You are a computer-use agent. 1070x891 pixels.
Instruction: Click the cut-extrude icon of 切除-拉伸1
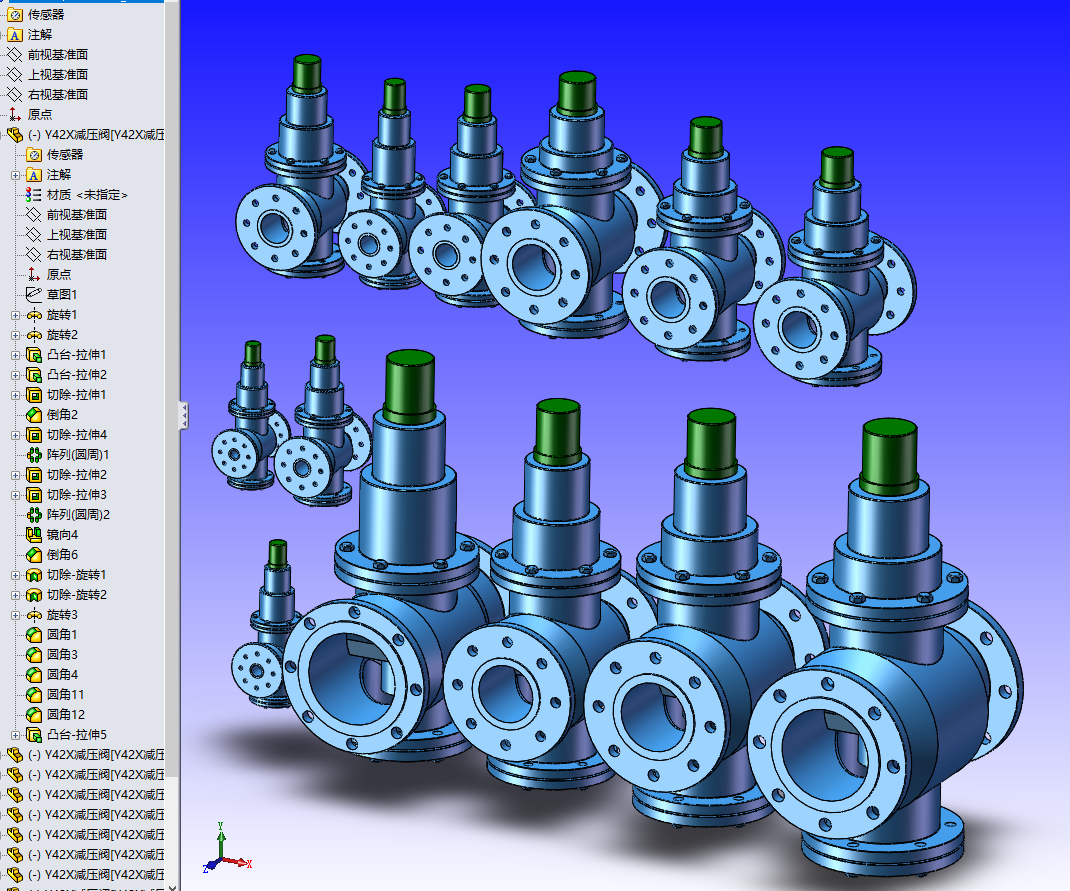(x=33, y=395)
